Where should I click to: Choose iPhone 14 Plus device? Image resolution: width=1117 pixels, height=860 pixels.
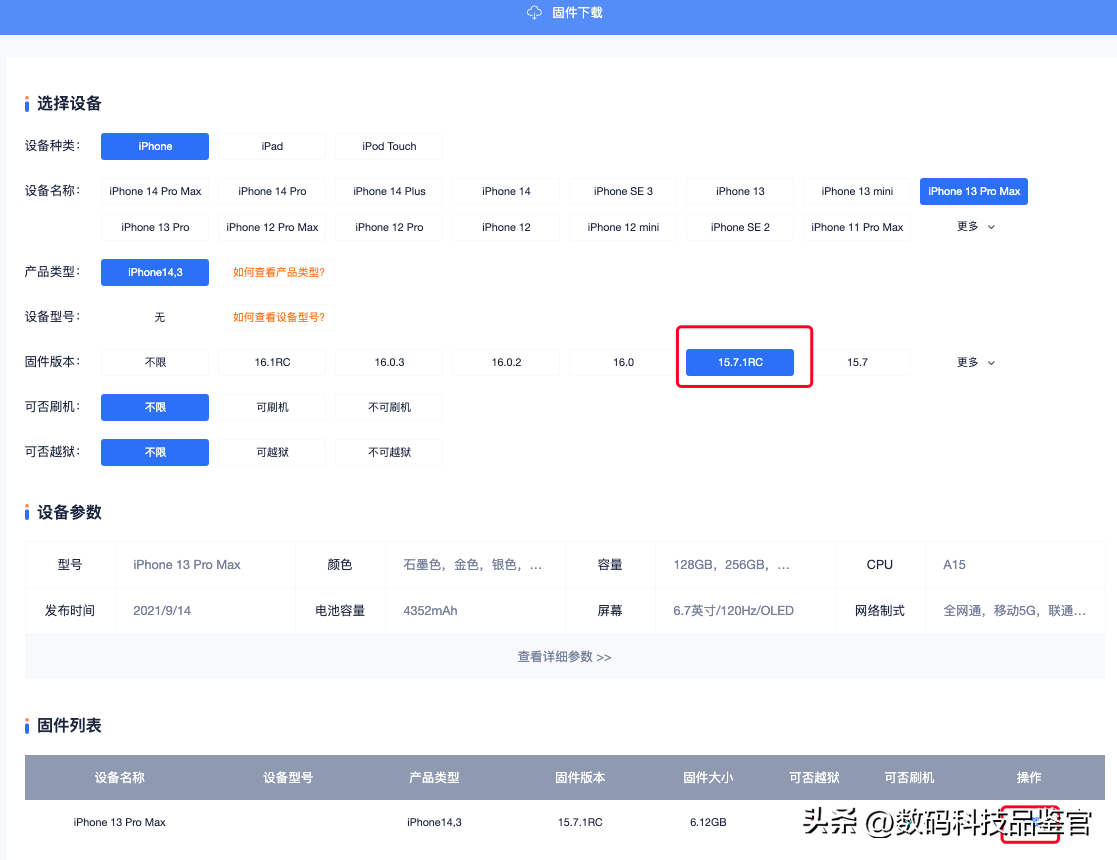coord(389,191)
